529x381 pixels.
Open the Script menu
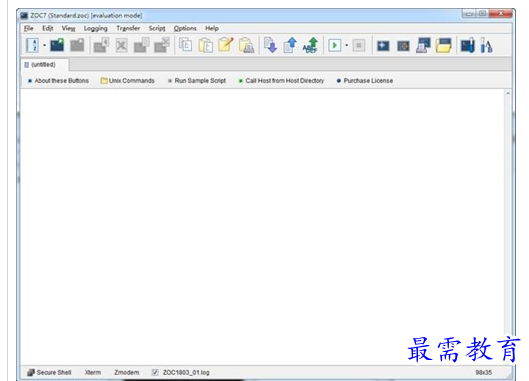157,28
